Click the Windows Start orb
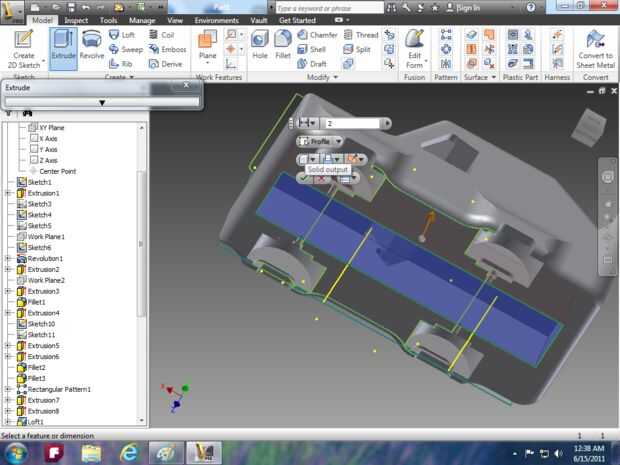Image resolution: width=620 pixels, height=465 pixels. point(15,453)
